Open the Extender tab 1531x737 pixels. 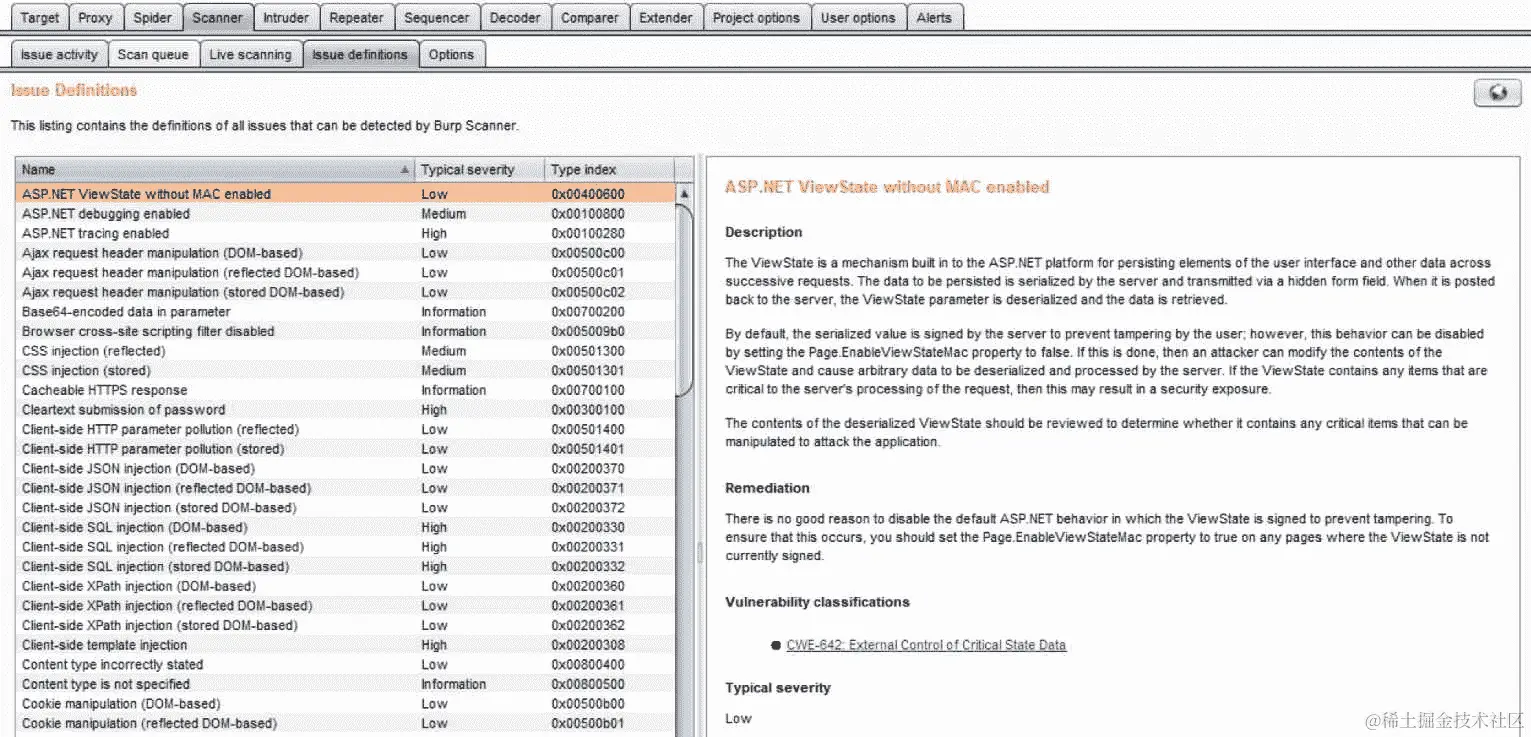click(x=666, y=17)
